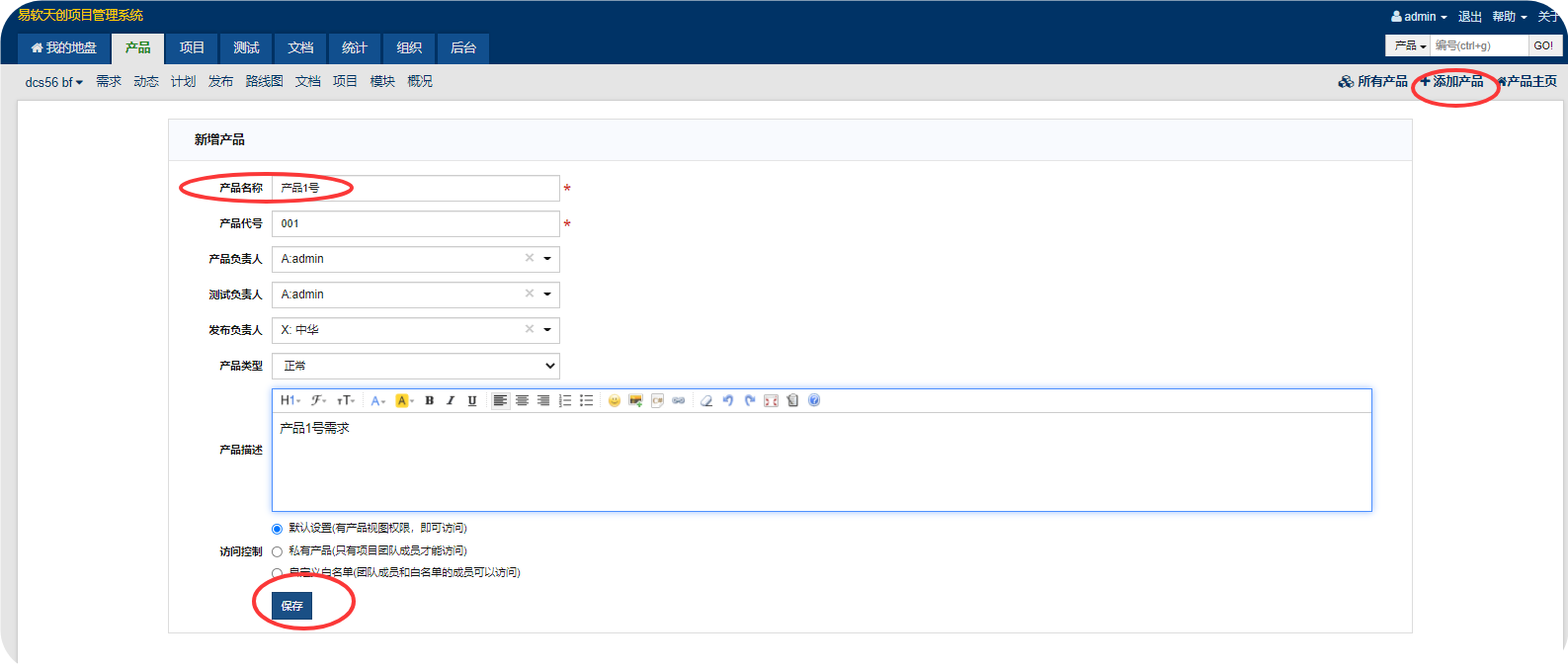The width and height of the screenshot is (1568, 671).
Task: Open 模块 submenu
Action: (x=382, y=81)
